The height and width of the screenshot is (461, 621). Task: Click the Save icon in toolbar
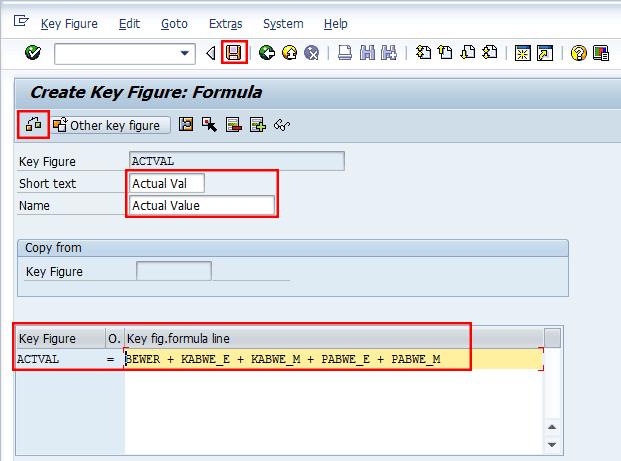[x=235, y=53]
